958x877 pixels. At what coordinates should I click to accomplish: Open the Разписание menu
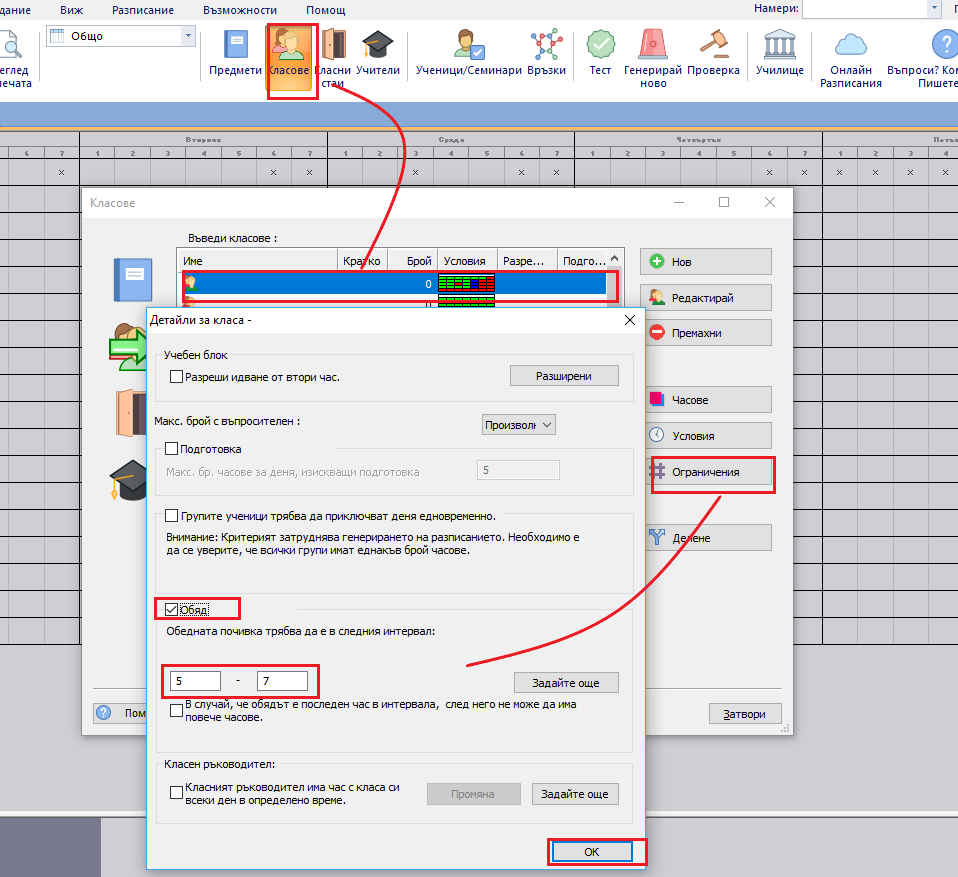tap(144, 10)
